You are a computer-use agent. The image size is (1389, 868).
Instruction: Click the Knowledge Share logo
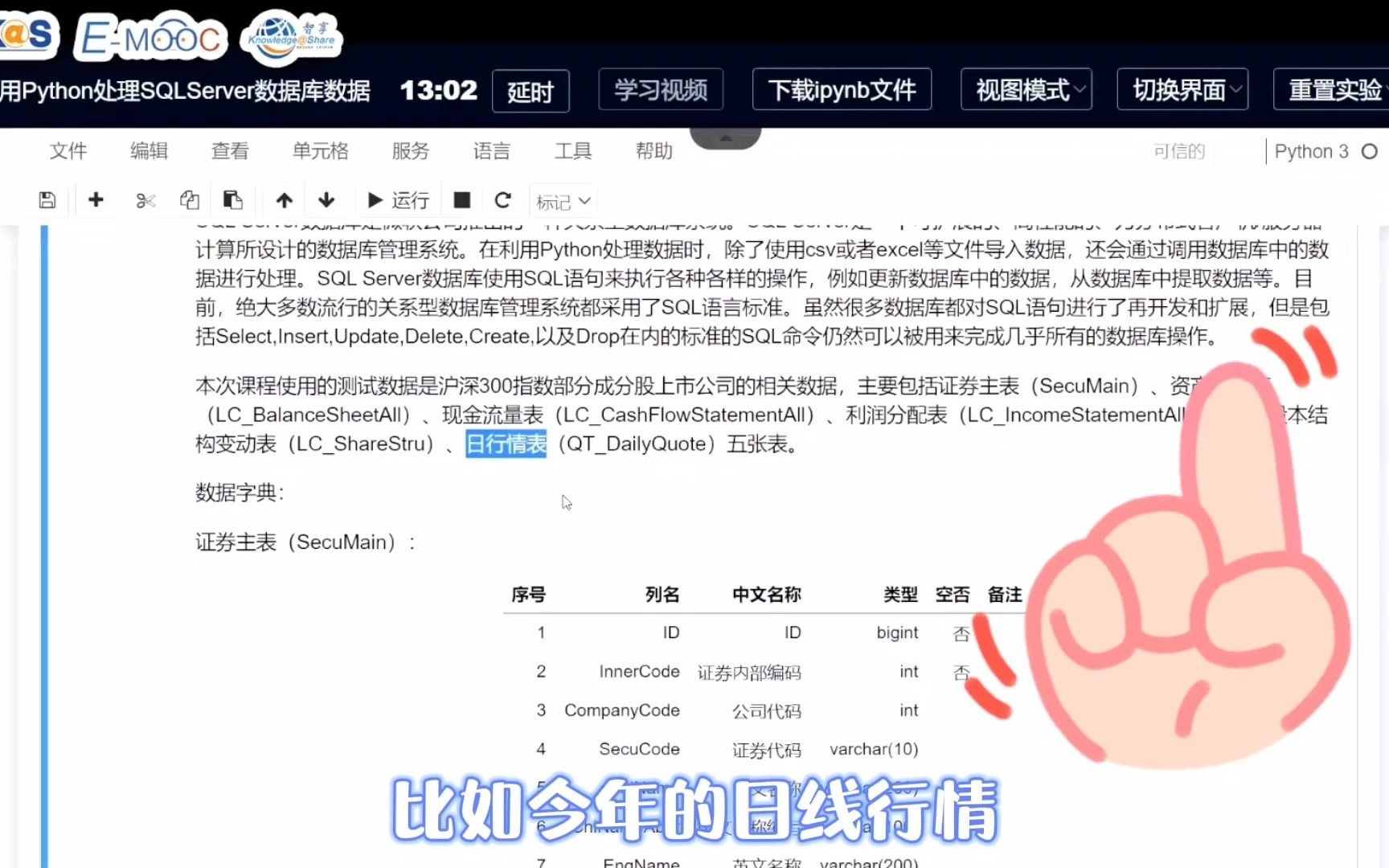292,38
